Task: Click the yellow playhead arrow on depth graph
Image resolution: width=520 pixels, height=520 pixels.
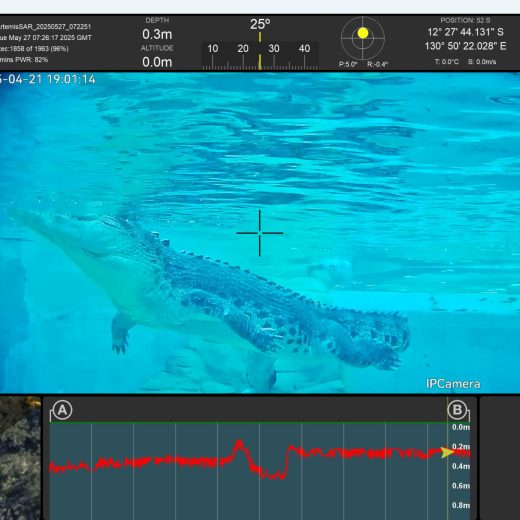Action: tap(447, 452)
